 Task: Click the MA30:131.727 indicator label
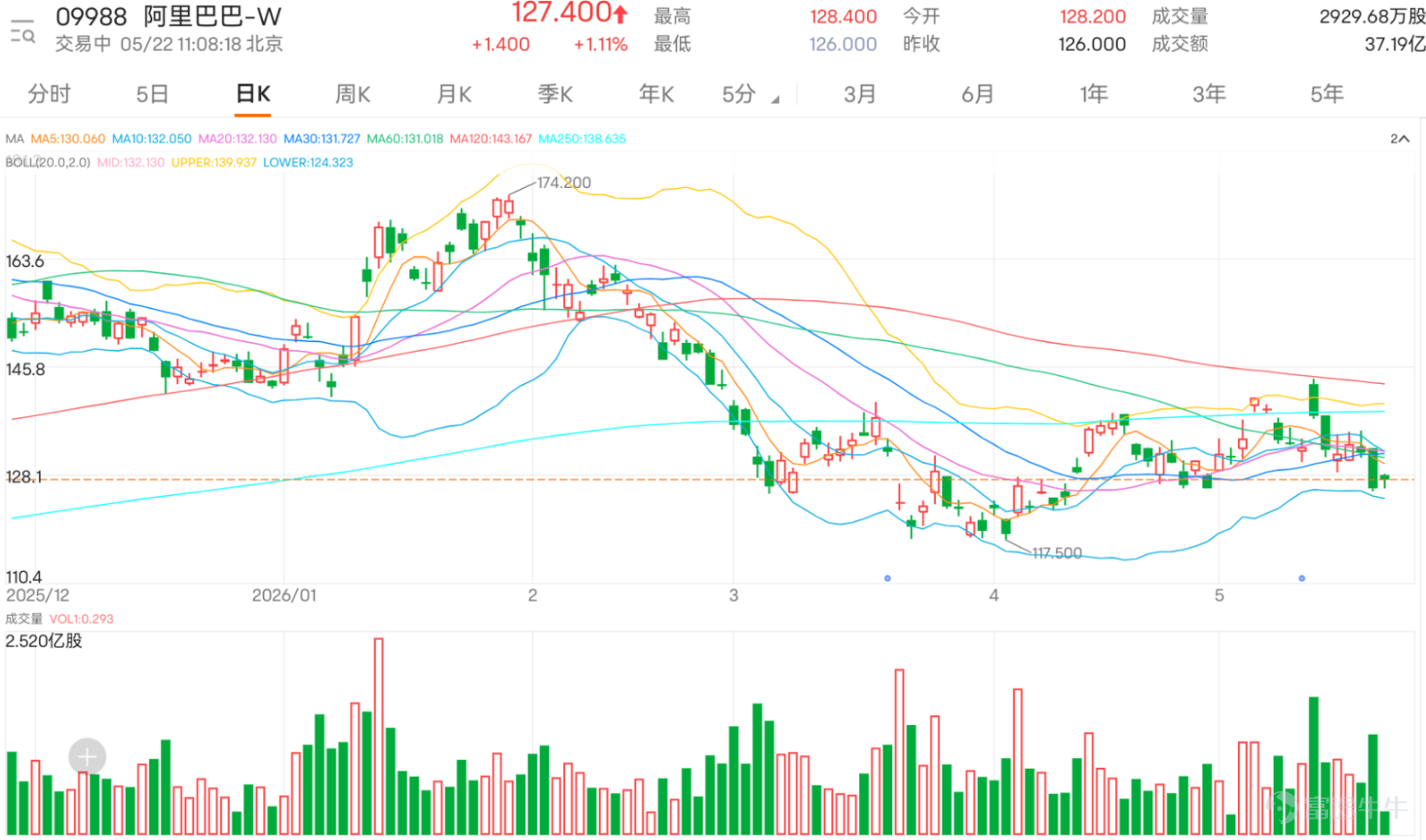pyautogui.click(x=322, y=139)
